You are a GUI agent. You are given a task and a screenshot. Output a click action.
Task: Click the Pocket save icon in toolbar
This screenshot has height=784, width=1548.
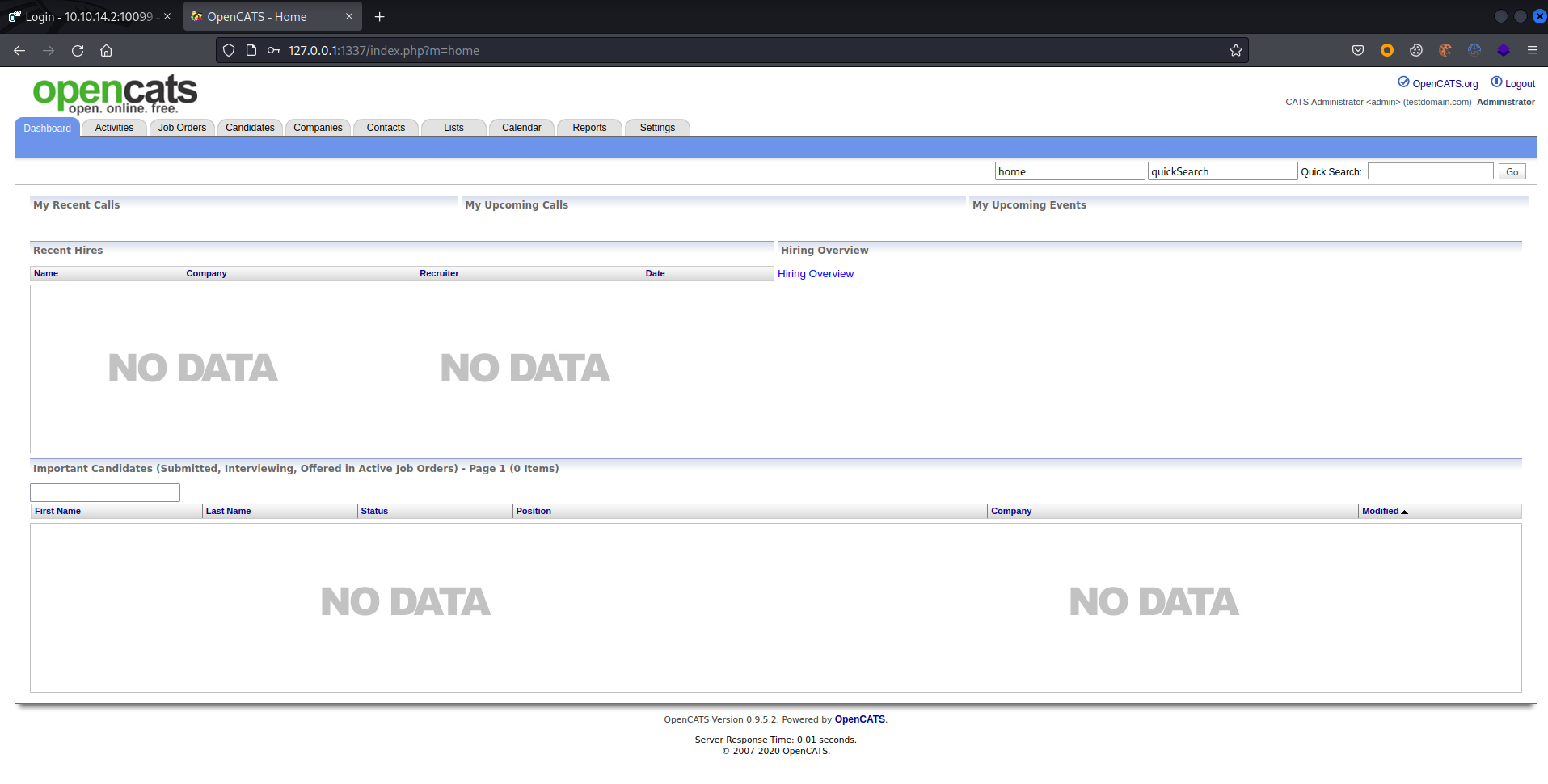point(1358,50)
